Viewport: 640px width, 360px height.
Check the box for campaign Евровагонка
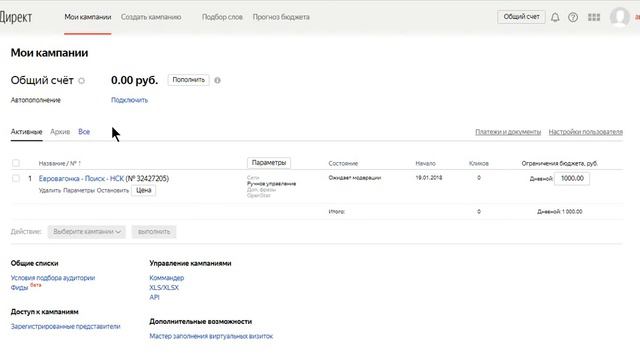click(16, 178)
